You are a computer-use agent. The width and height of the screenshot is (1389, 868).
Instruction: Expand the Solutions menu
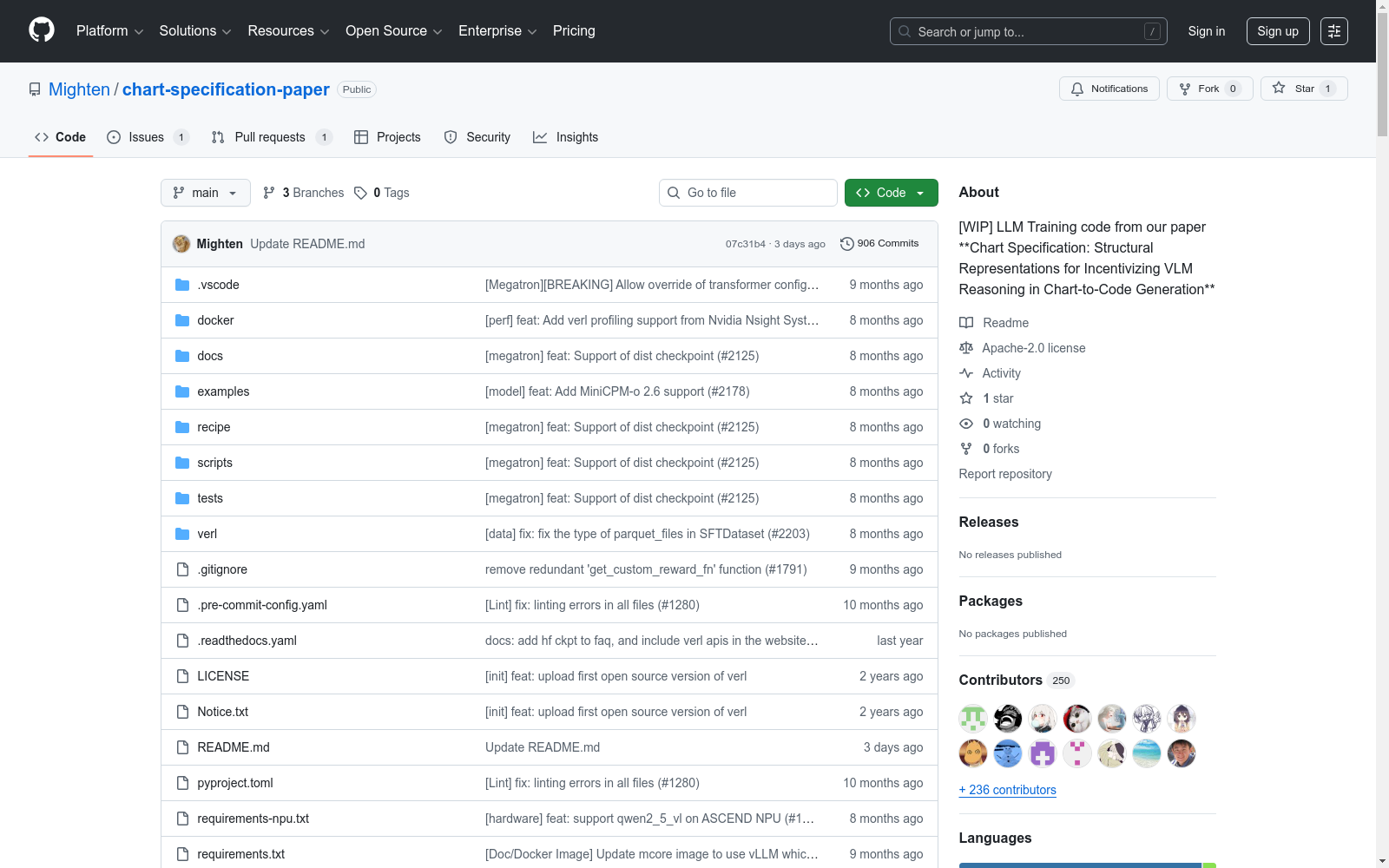(195, 31)
